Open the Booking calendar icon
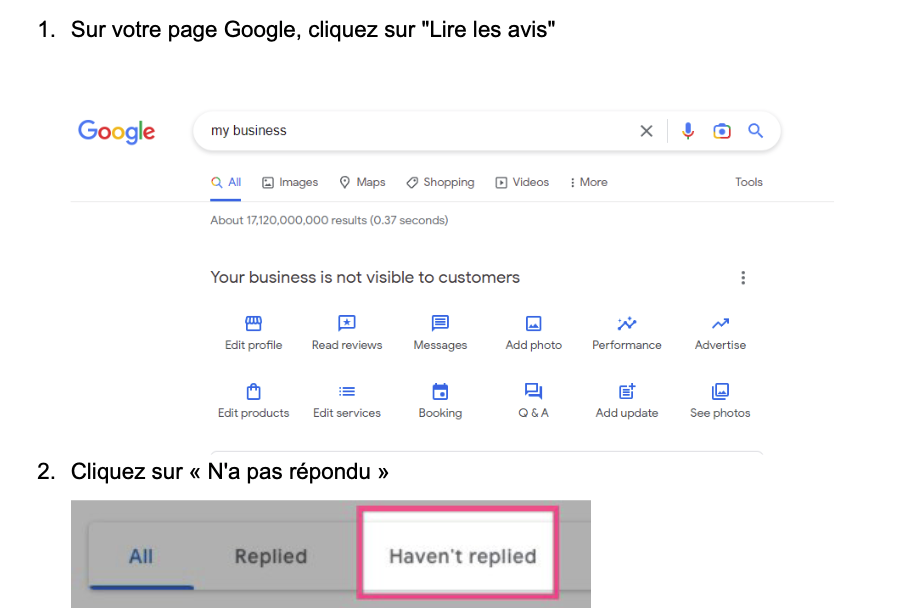Viewport: 908px width, 612px height. click(440, 391)
